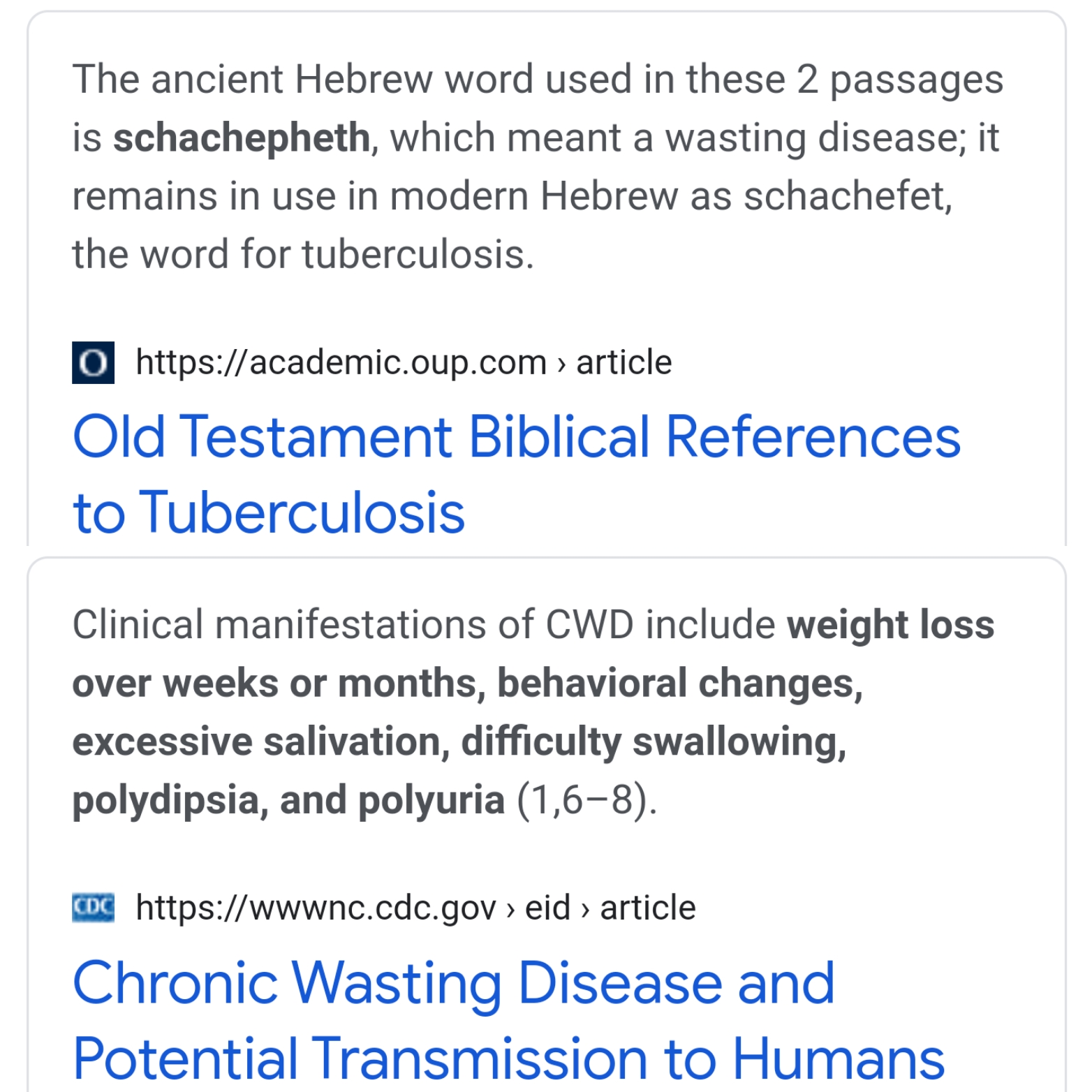Image resolution: width=1092 pixels, height=1092 pixels.
Task: Click the "CWD" abbreviation in the snippet
Action: (588, 624)
